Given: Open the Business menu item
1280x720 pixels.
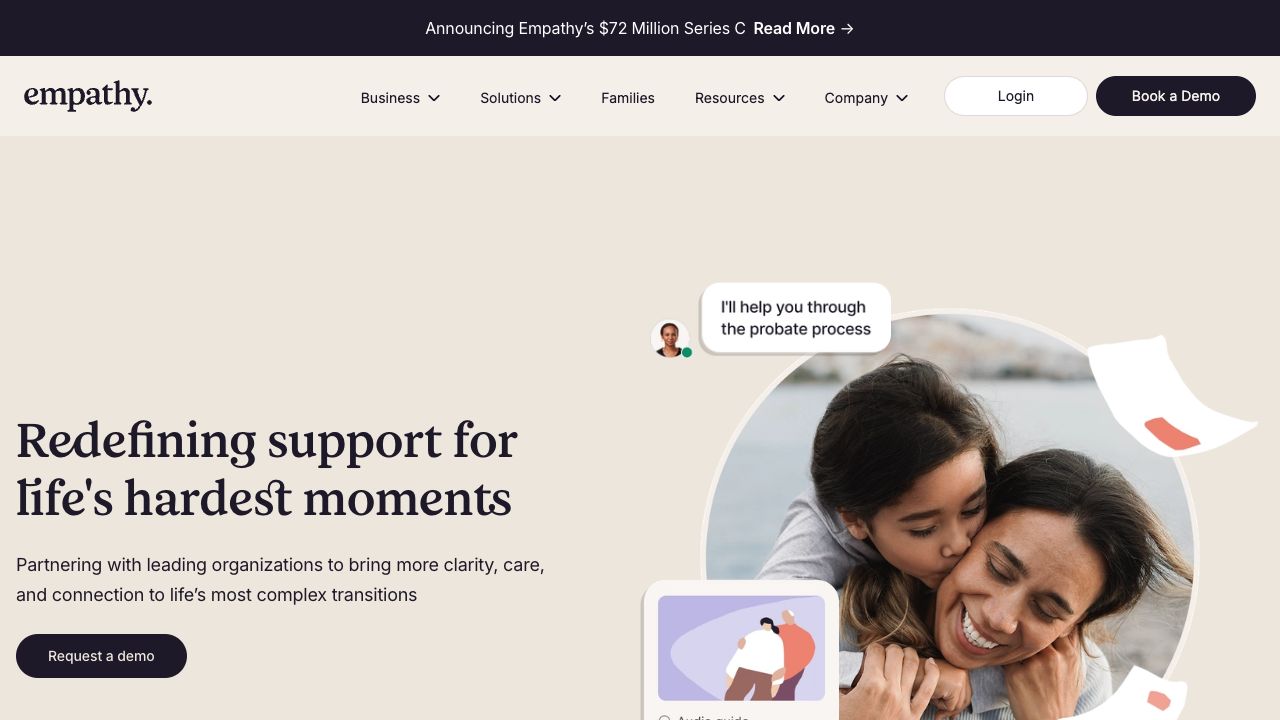Looking at the screenshot, I should pyautogui.click(x=390, y=98).
